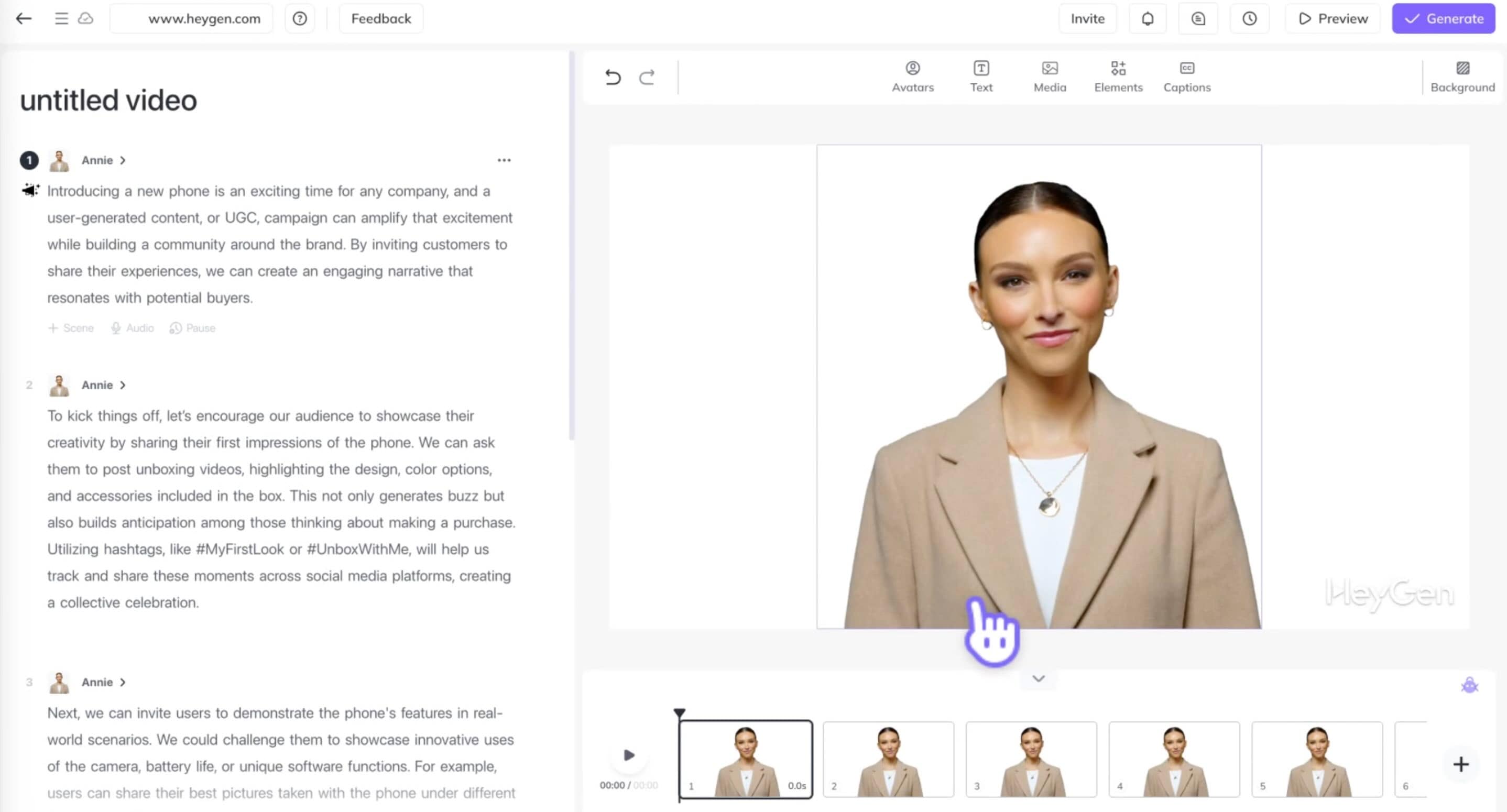This screenshot has width=1507, height=812.
Task: Open the Elements panel
Action: 1118,76
